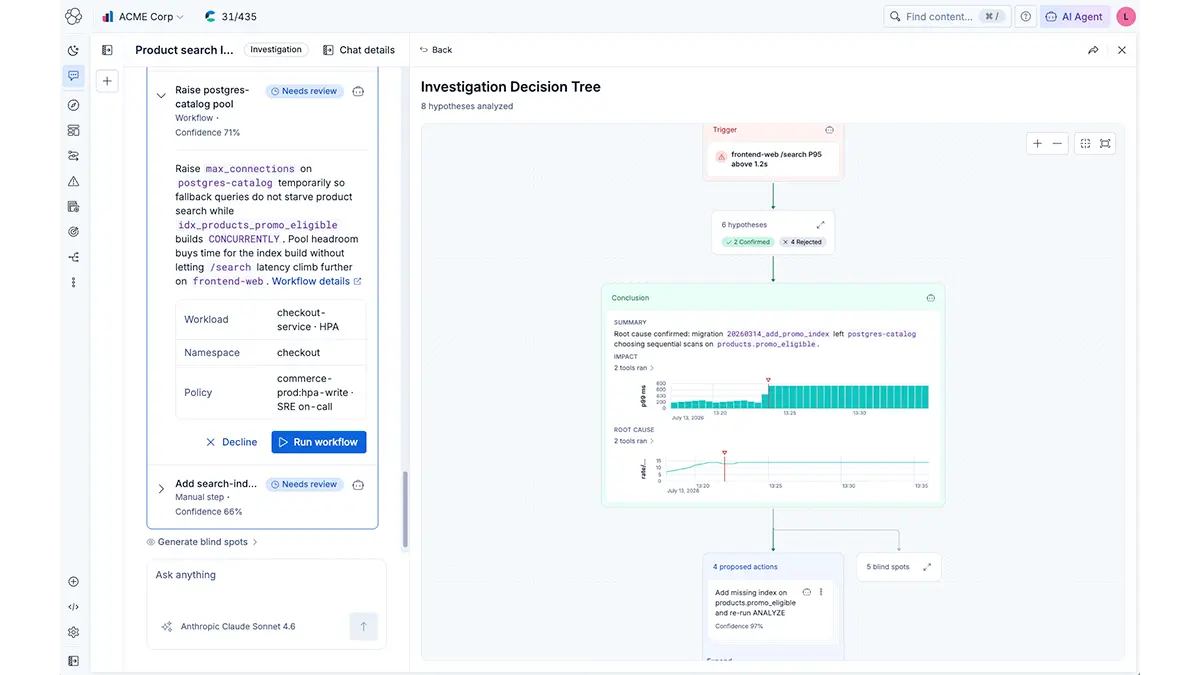This screenshot has width=1200, height=675.
Task: Open the sliders settings sidebar icon
Action: pyautogui.click(x=73, y=156)
